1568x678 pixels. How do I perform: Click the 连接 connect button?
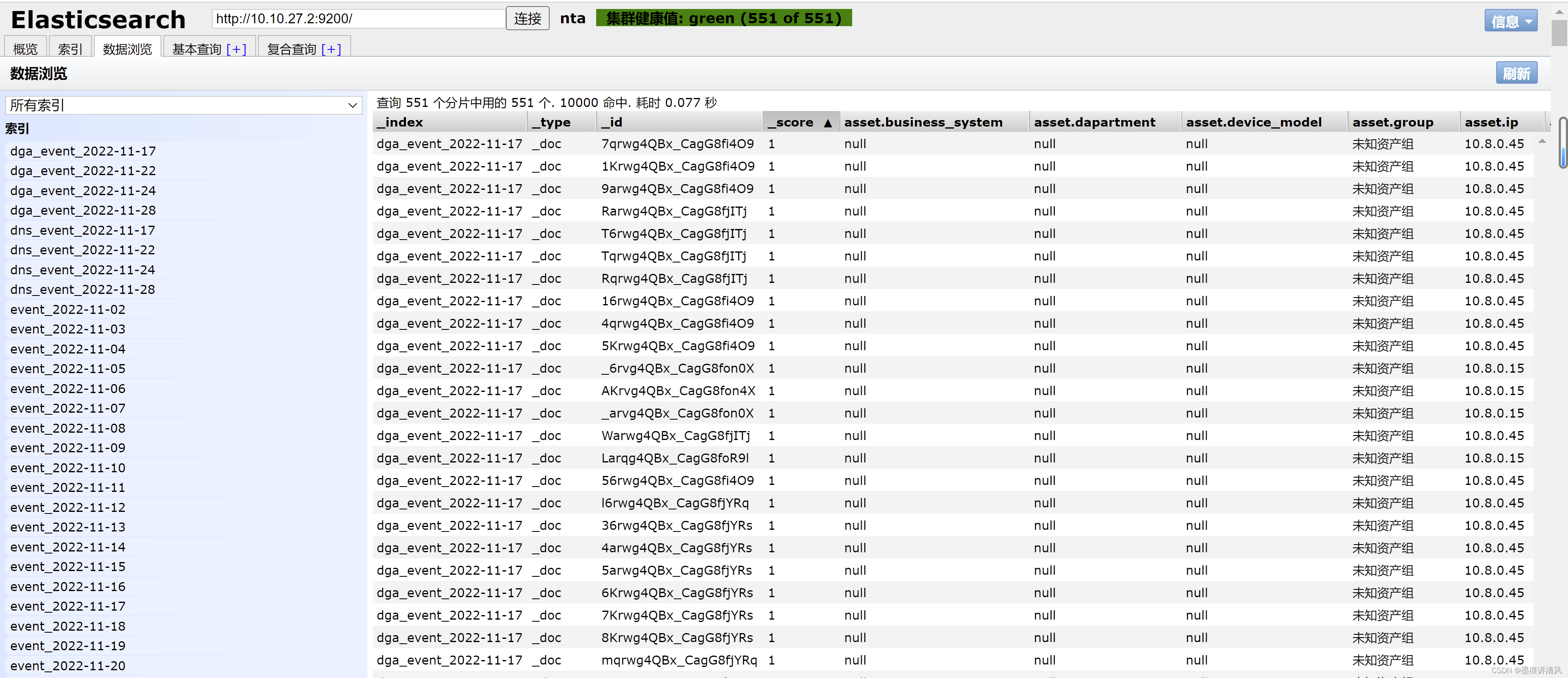[x=527, y=18]
